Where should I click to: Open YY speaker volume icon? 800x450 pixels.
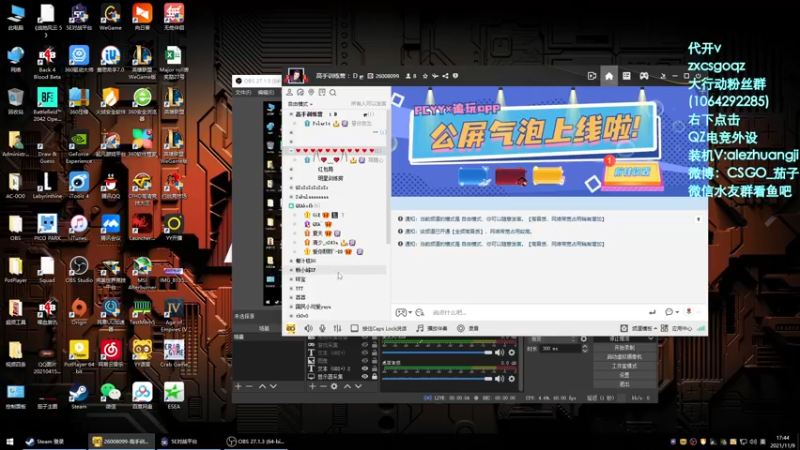tap(308, 329)
